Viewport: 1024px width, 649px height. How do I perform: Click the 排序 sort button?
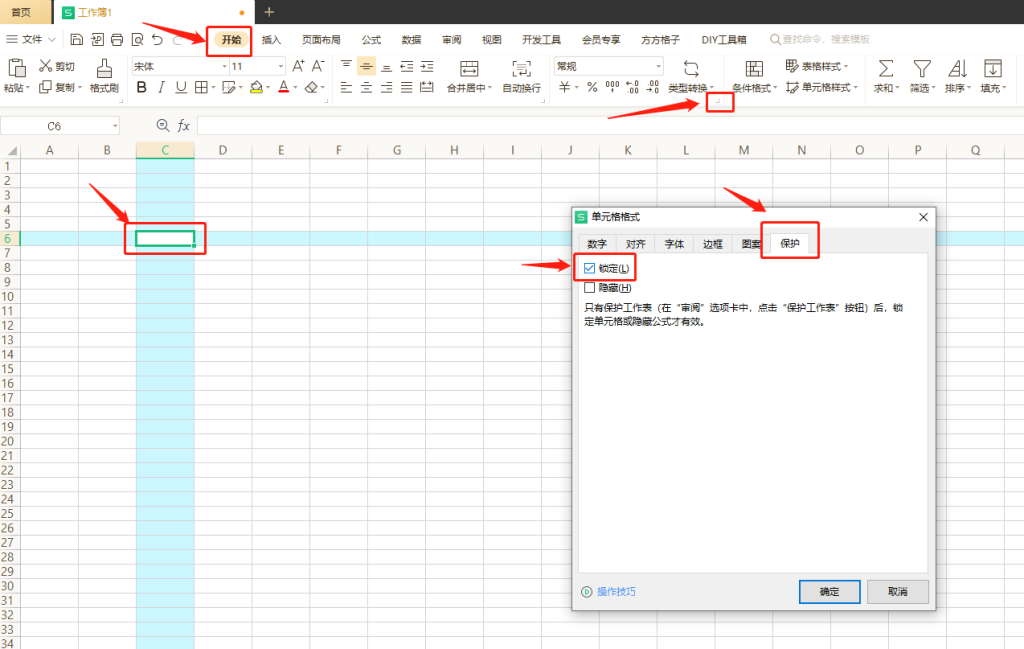[957, 76]
